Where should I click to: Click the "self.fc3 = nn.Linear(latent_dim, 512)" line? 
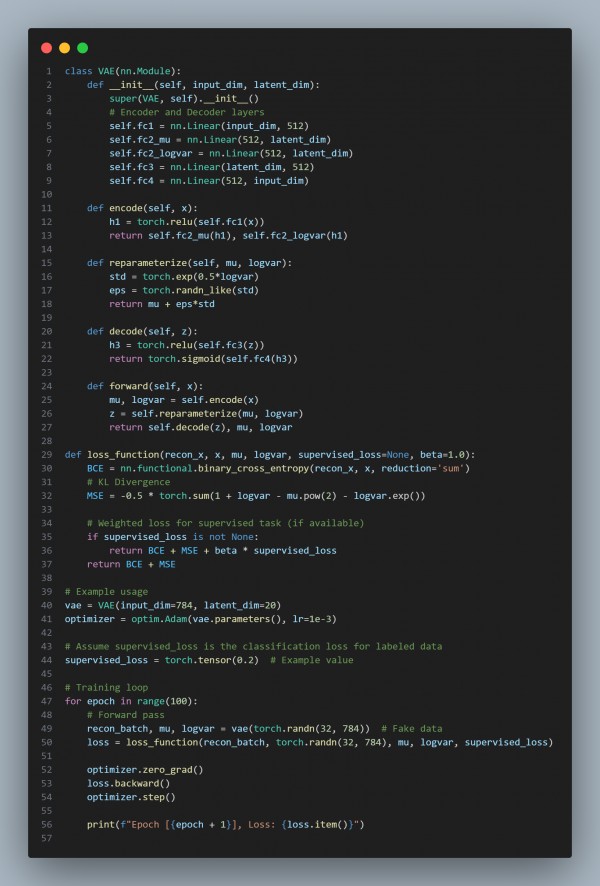[211, 167]
